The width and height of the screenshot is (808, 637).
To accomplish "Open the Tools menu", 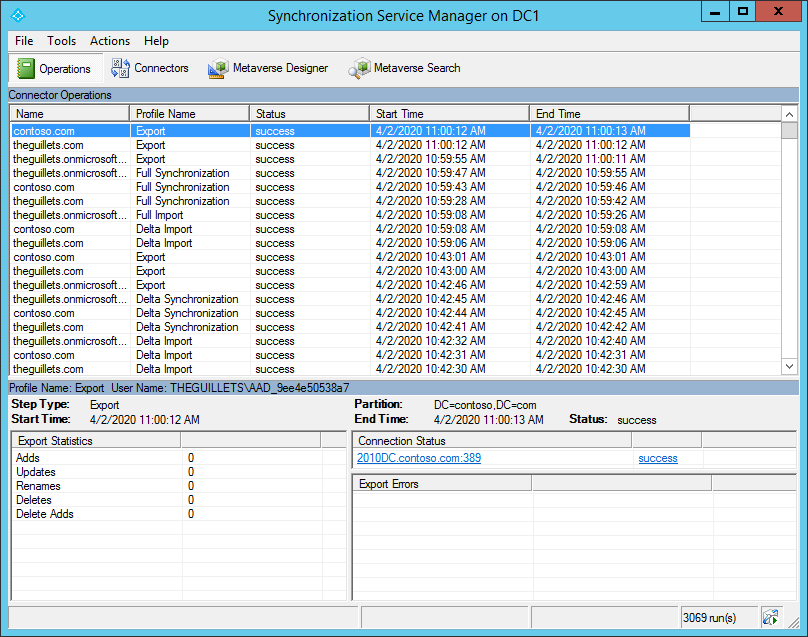I will [62, 41].
